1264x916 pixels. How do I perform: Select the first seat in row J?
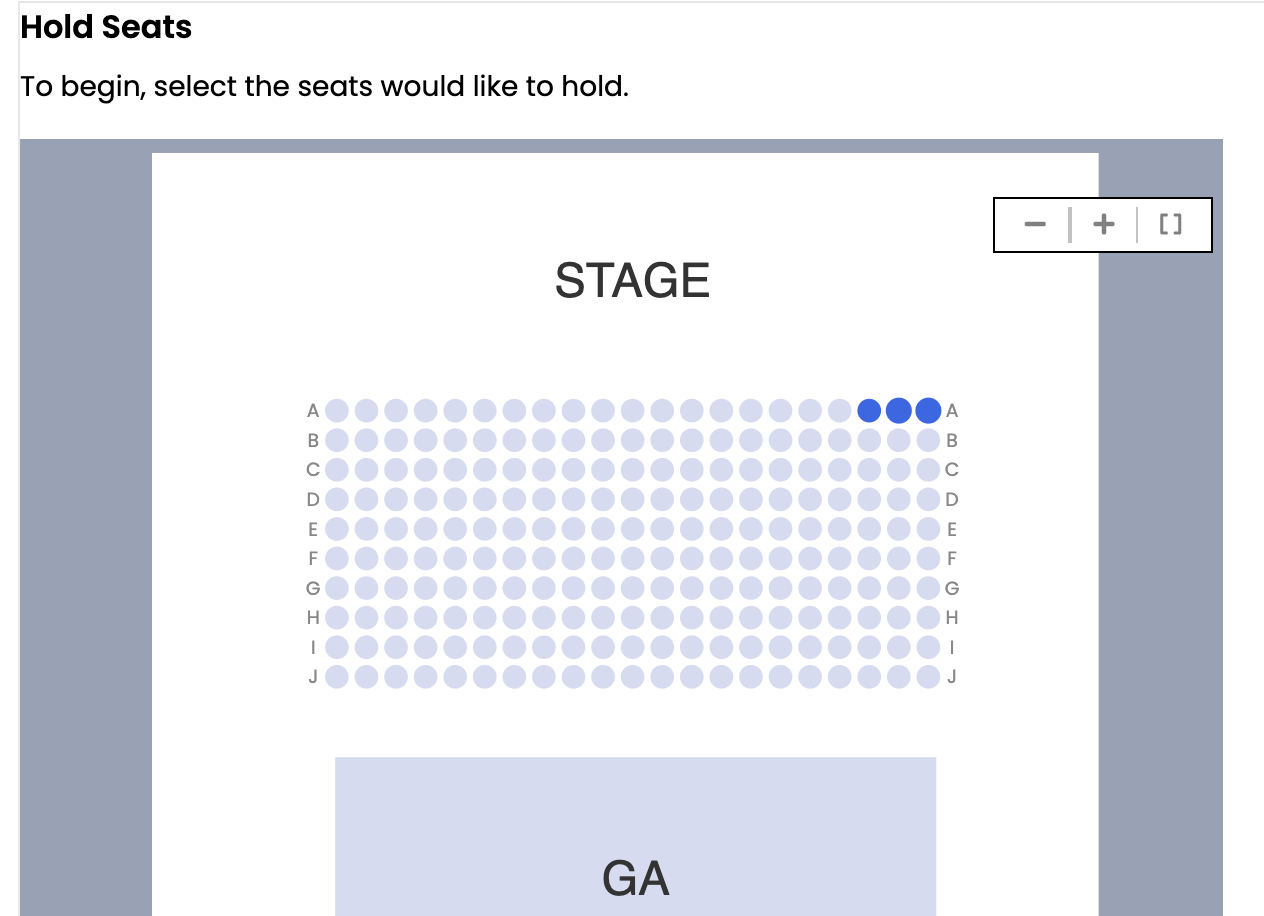click(x=337, y=677)
